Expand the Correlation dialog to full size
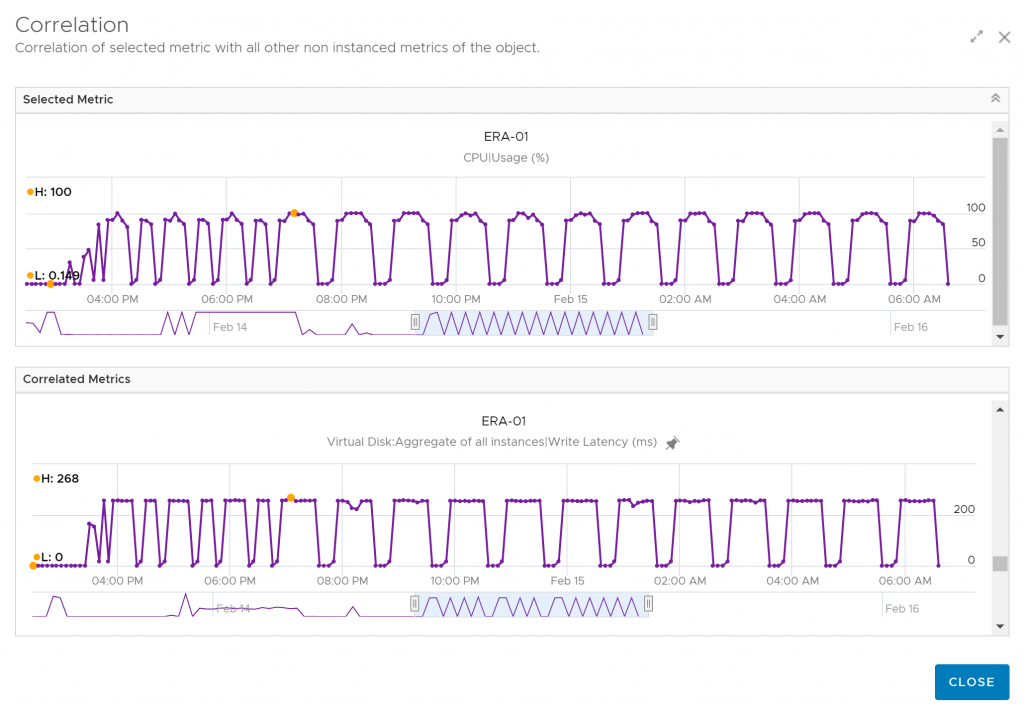The width and height of the screenshot is (1024, 717). [976, 37]
